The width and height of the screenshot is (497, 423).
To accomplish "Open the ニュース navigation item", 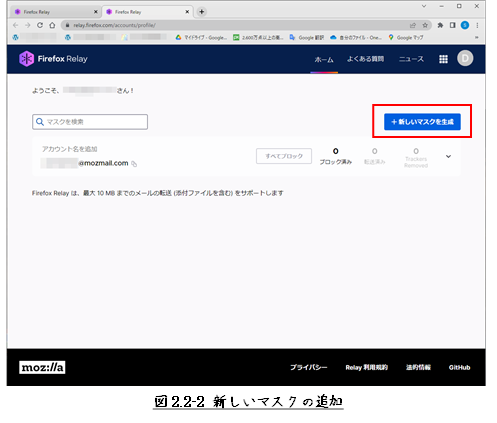I will (411, 59).
